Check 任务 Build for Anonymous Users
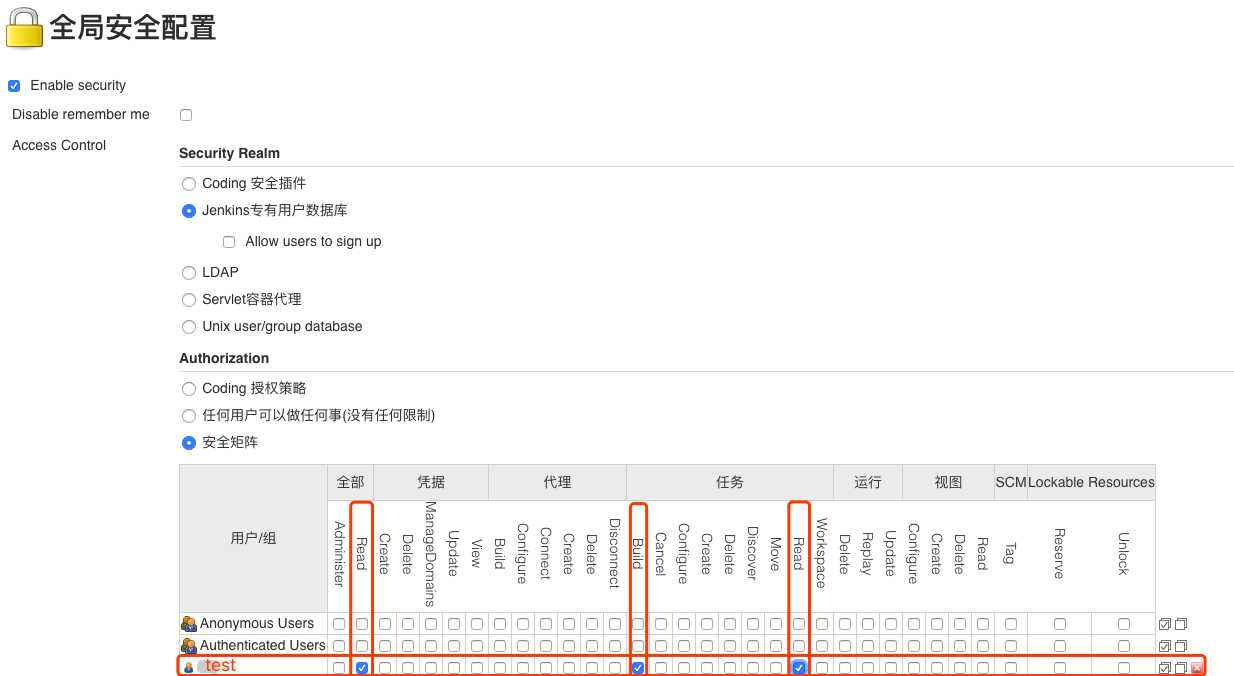 pyautogui.click(x=638, y=624)
